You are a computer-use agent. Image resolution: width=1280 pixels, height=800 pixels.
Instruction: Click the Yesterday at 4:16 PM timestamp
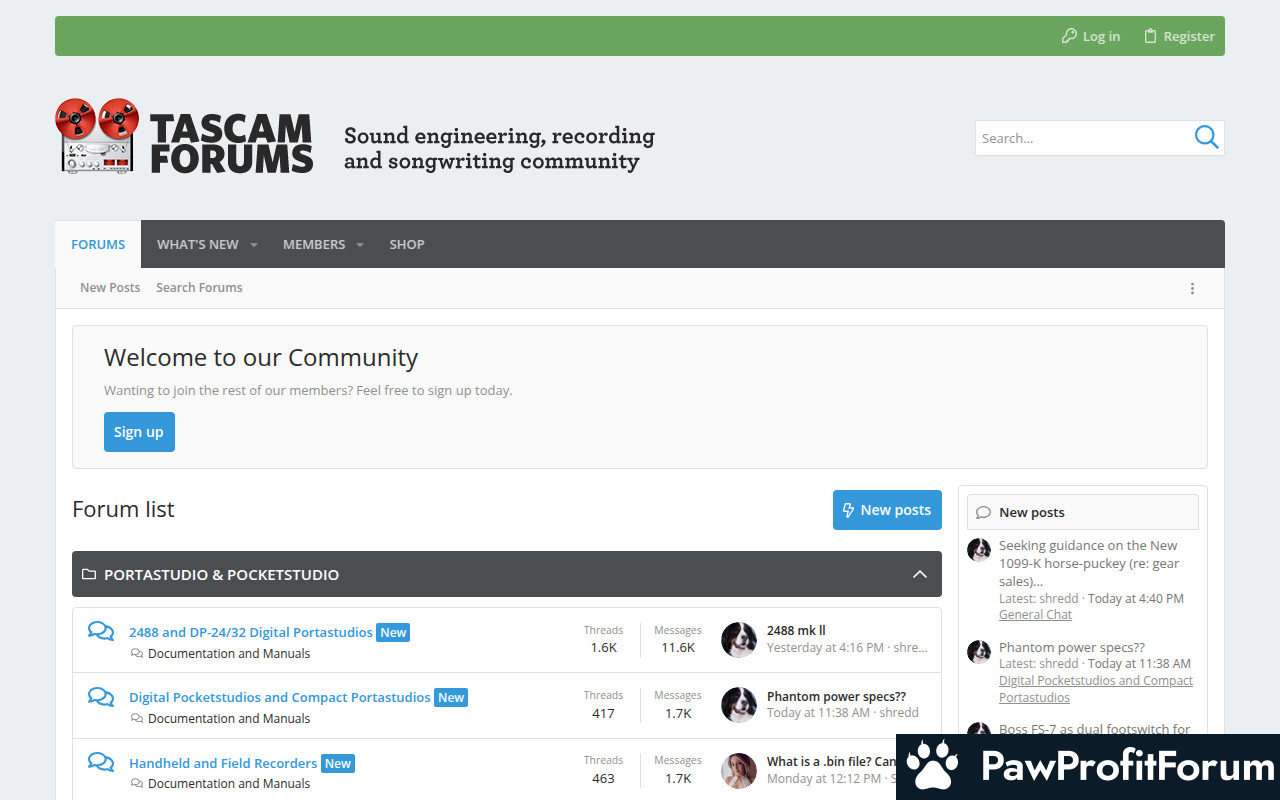(825, 648)
